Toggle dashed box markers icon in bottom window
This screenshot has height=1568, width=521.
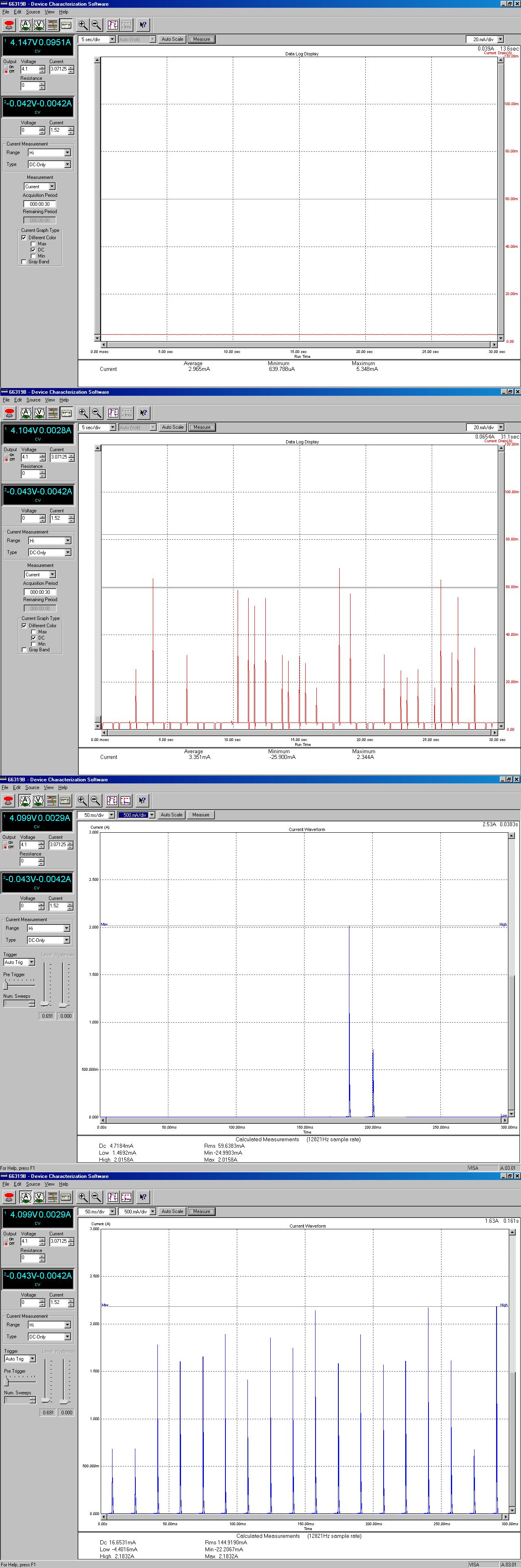(126, 1198)
